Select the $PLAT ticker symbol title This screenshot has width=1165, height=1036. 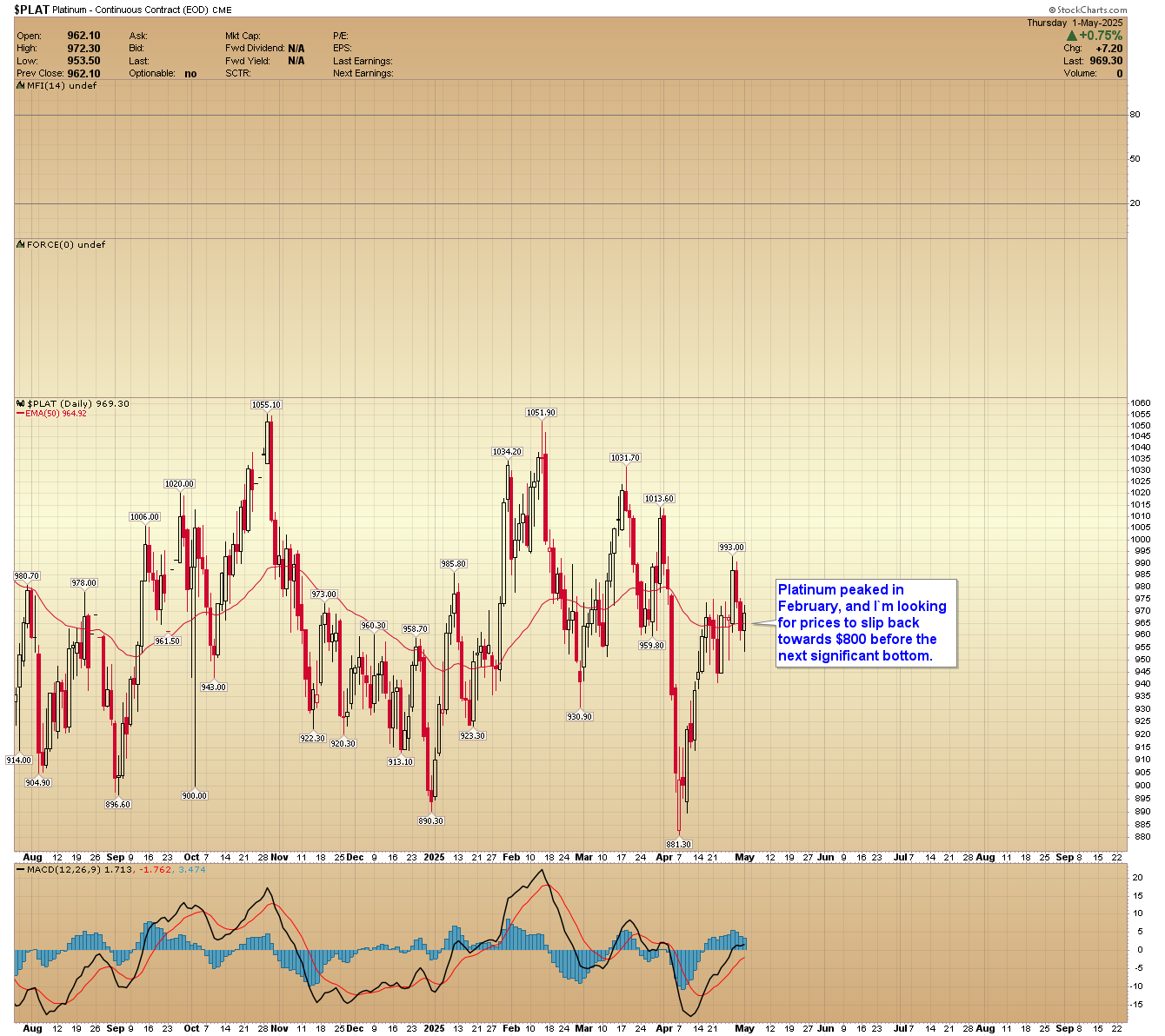tap(30, 10)
